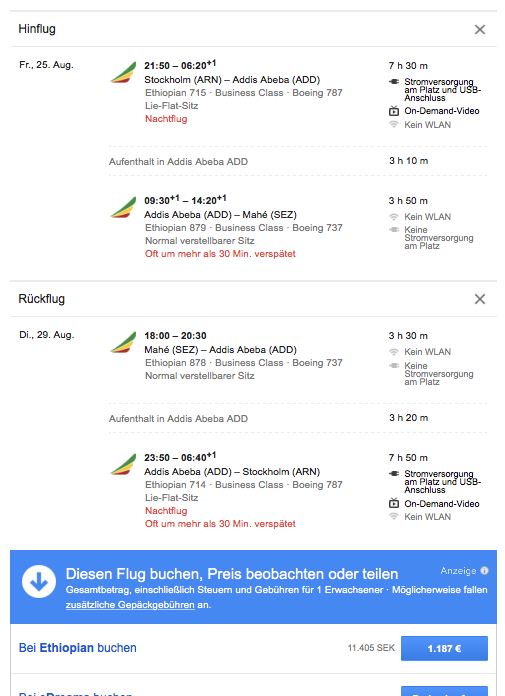The width and height of the screenshot is (505, 696).
Task: Click Aufenthalt in Addis Abeba 3 h 20 m row
Action: pyautogui.click(x=298, y=418)
